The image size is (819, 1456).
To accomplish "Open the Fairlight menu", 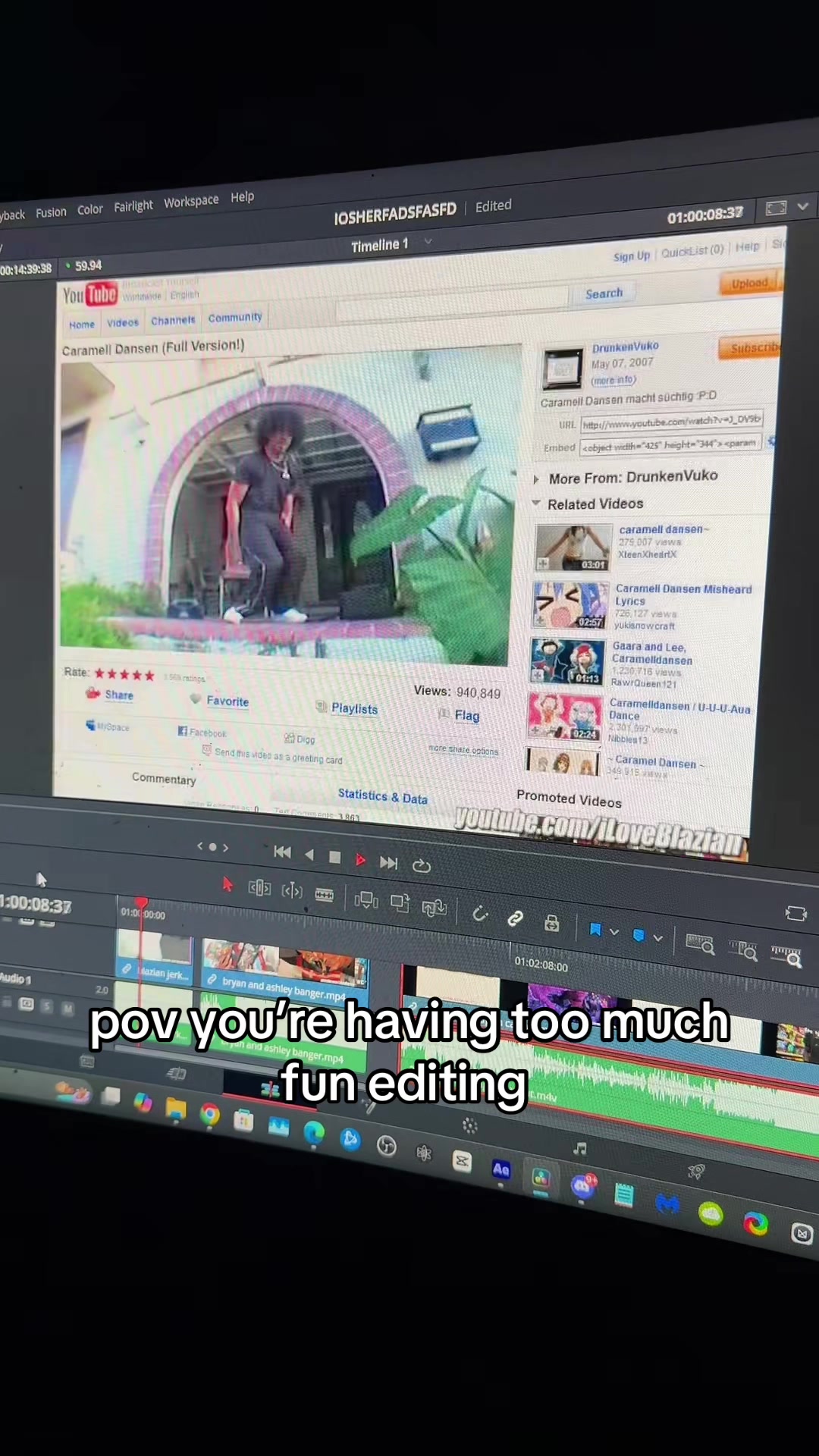I will click(x=133, y=206).
